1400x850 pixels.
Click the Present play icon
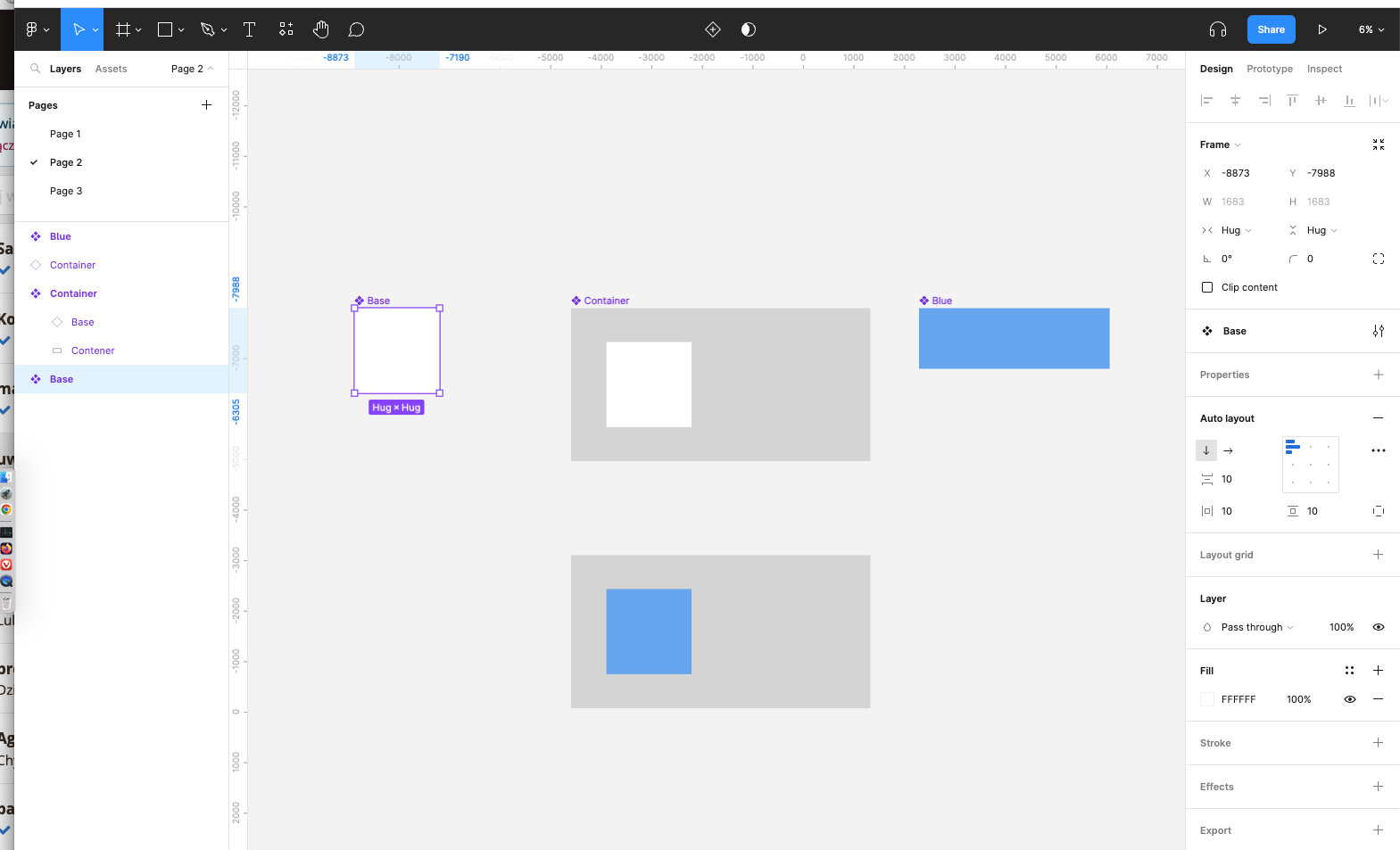click(1322, 29)
